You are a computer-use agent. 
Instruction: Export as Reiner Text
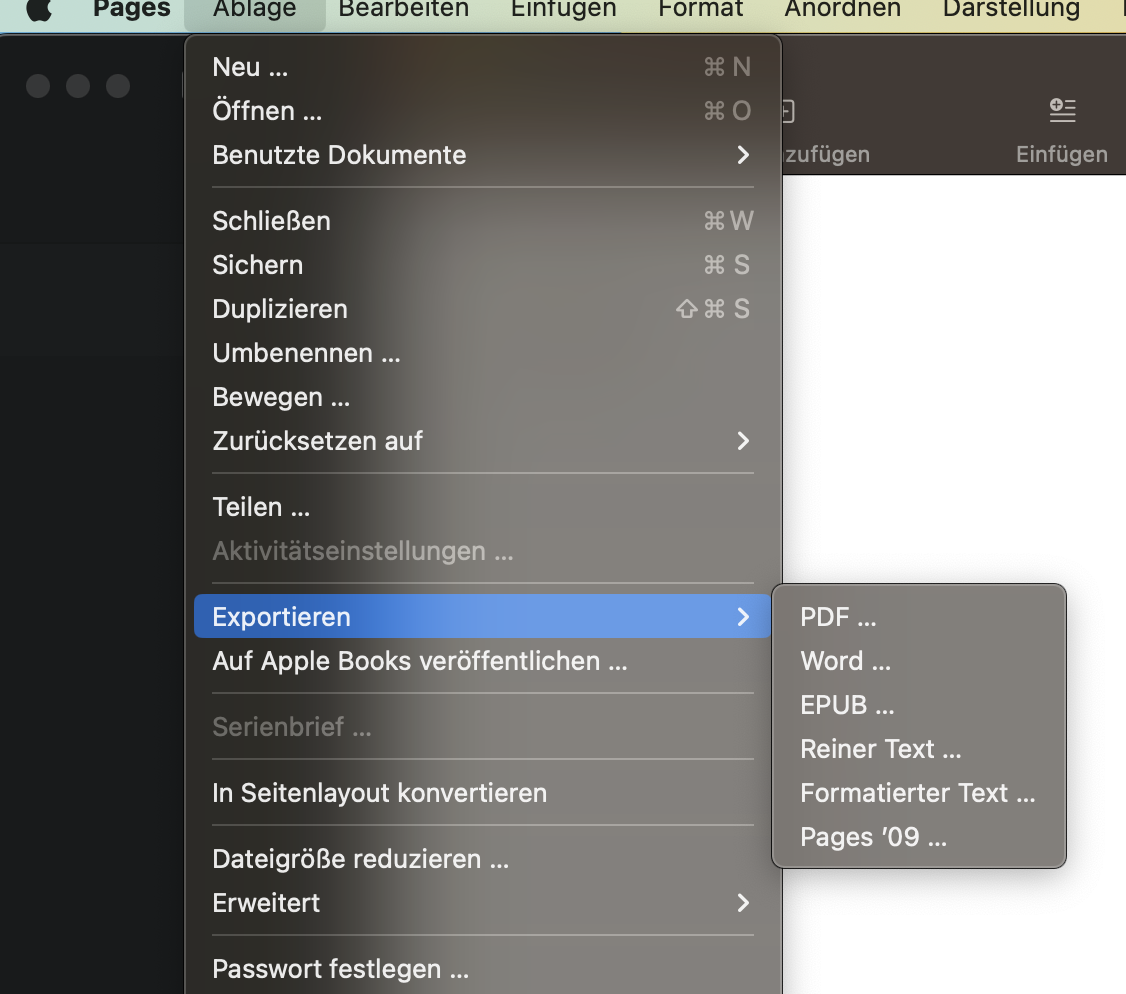pos(880,749)
